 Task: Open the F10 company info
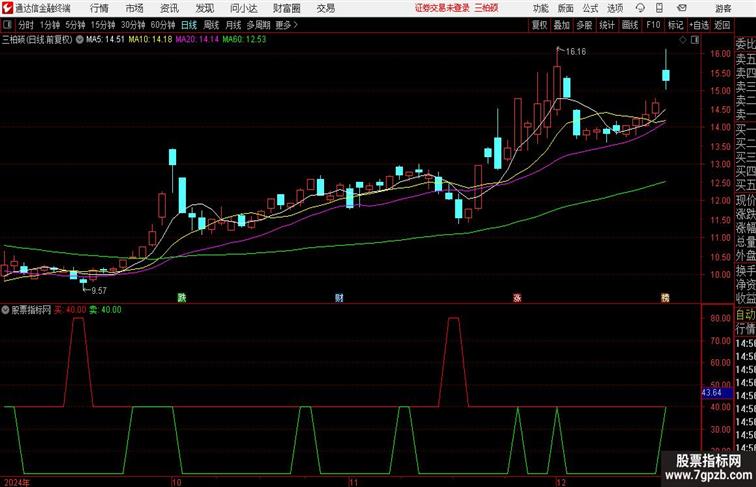pos(653,25)
